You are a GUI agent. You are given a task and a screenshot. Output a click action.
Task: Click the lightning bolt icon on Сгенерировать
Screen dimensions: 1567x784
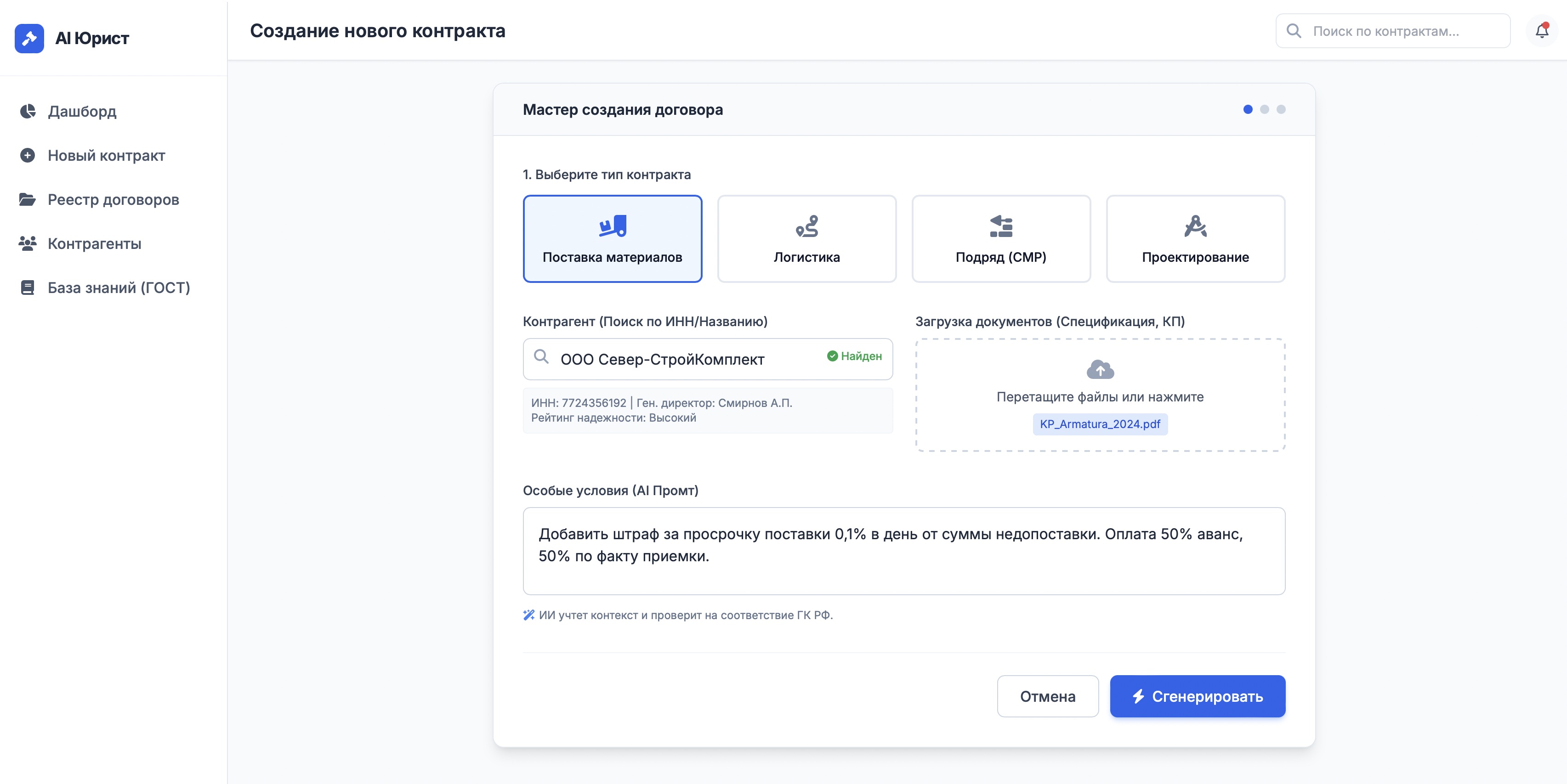[x=1139, y=696]
